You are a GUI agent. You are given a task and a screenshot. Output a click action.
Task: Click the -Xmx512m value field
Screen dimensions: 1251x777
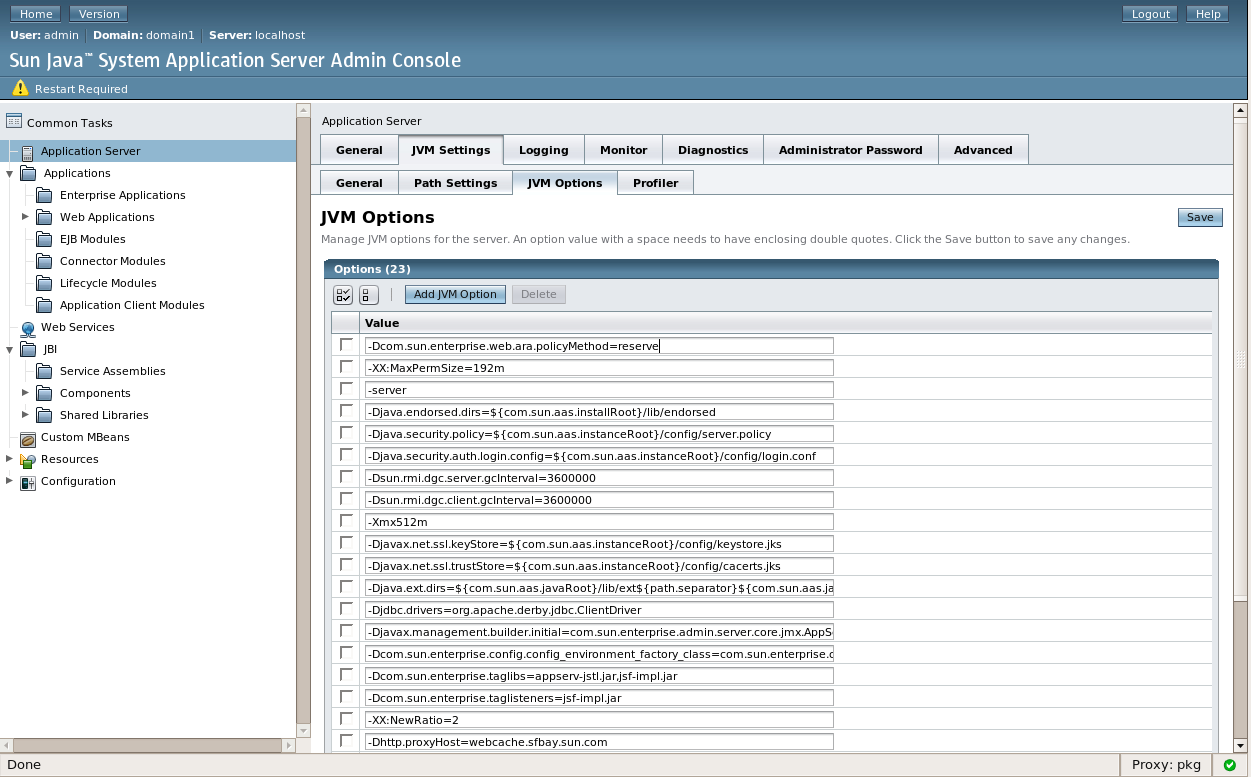click(598, 522)
